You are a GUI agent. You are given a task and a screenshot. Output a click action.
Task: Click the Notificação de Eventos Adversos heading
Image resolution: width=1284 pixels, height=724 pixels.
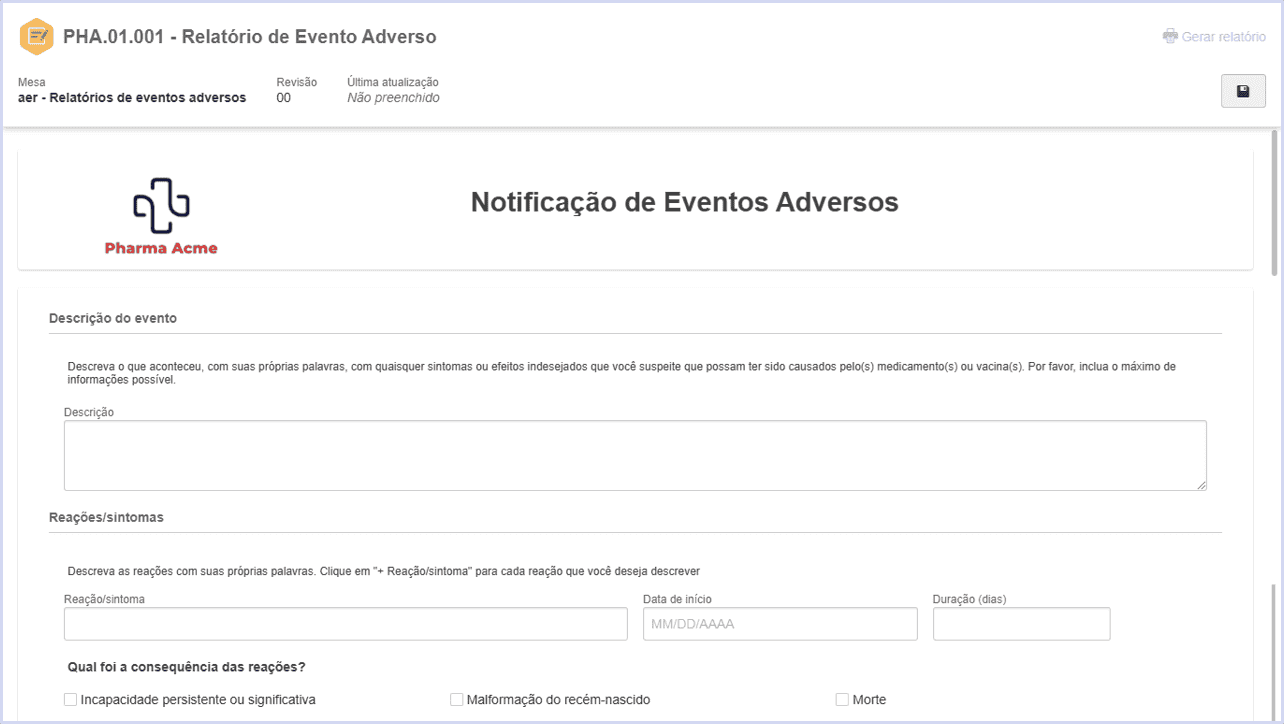[684, 202]
